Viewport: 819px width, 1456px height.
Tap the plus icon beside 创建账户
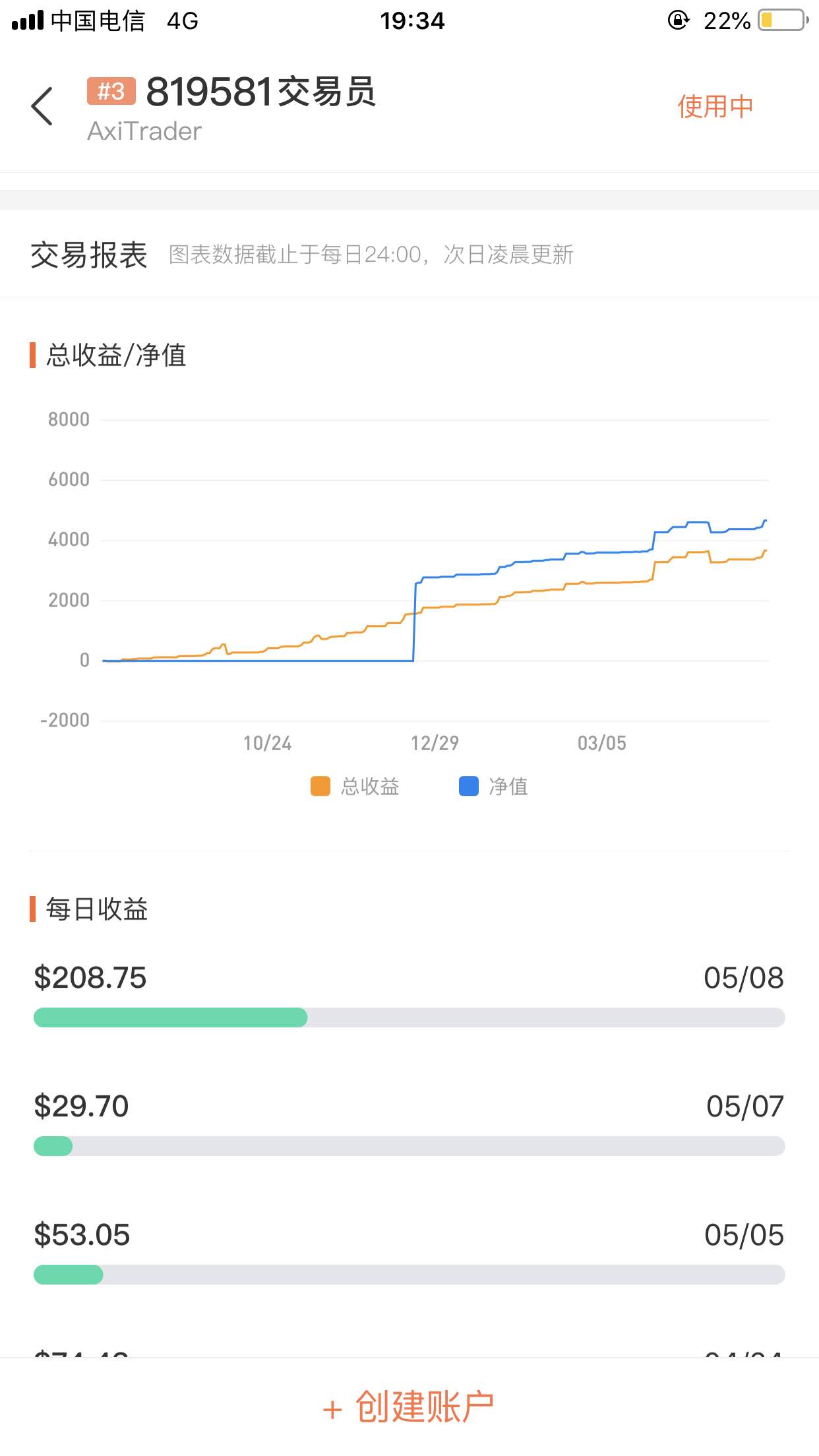[x=332, y=1410]
